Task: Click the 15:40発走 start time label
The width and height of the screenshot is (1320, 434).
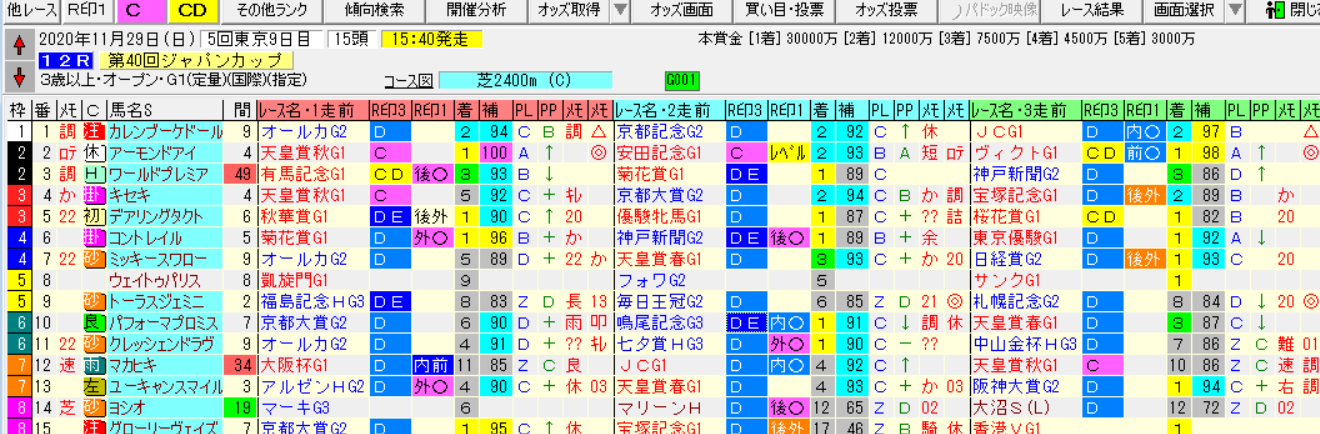Action: pyautogui.click(x=432, y=40)
